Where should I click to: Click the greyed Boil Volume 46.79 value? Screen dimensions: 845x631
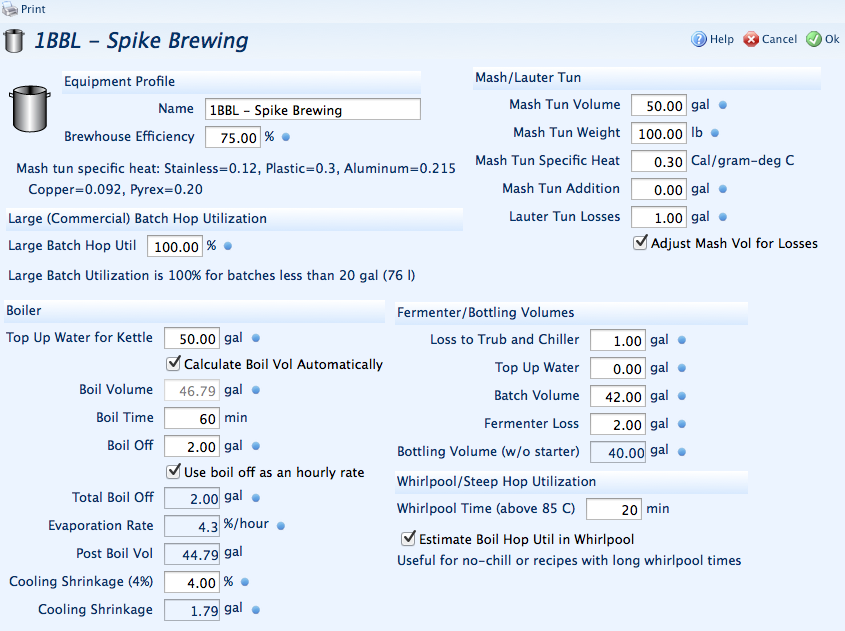[x=192, y=390]
